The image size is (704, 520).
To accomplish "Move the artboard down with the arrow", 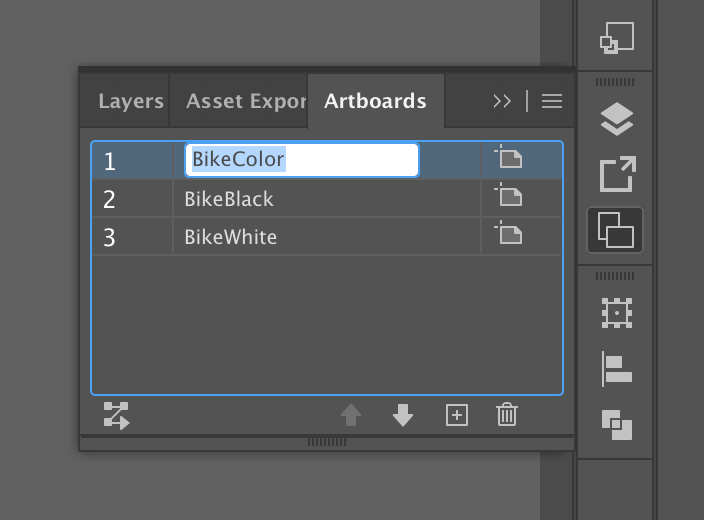I will click(x=403, y=415).
